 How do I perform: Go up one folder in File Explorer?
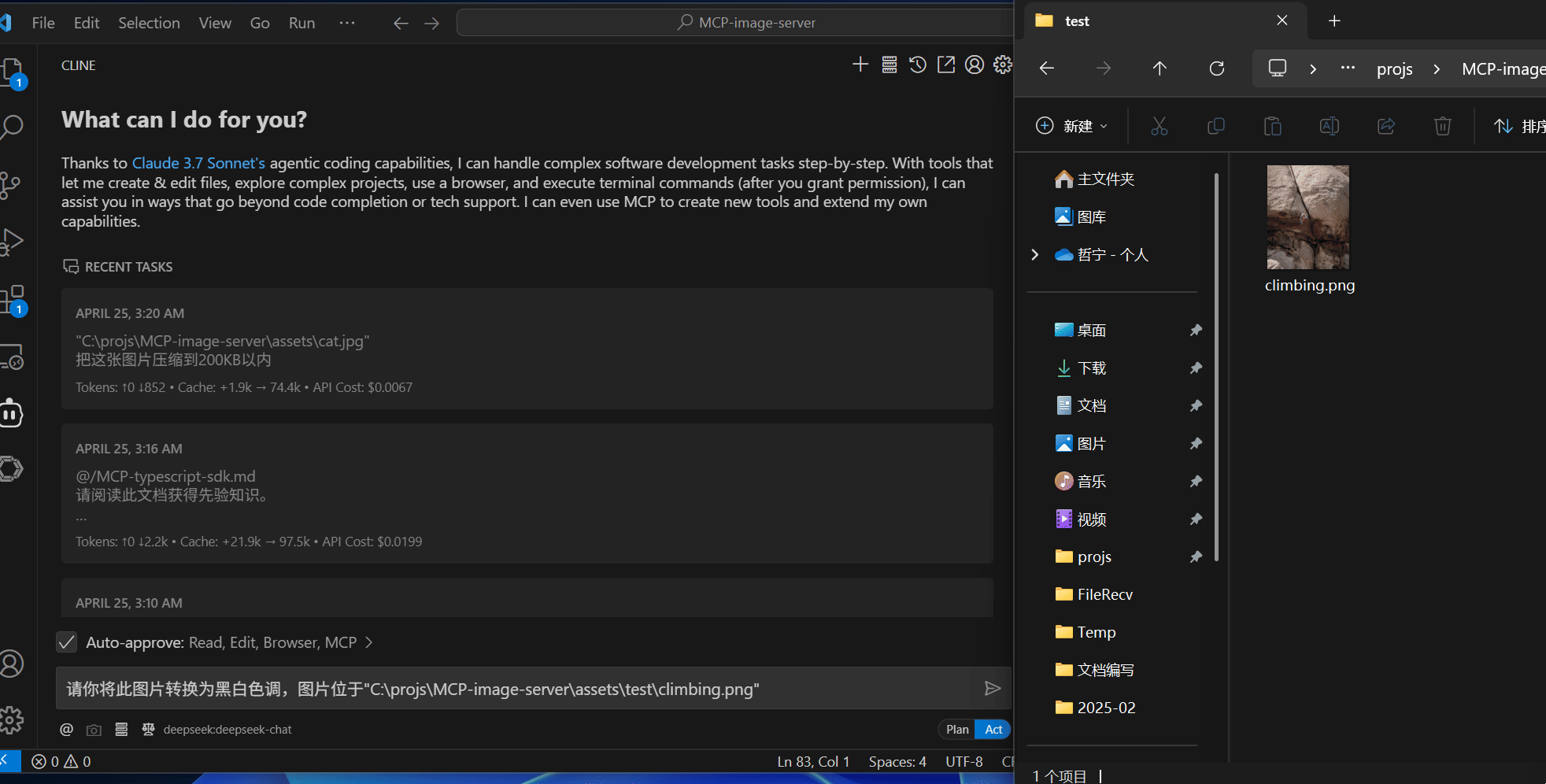[x=1159, y=68]
